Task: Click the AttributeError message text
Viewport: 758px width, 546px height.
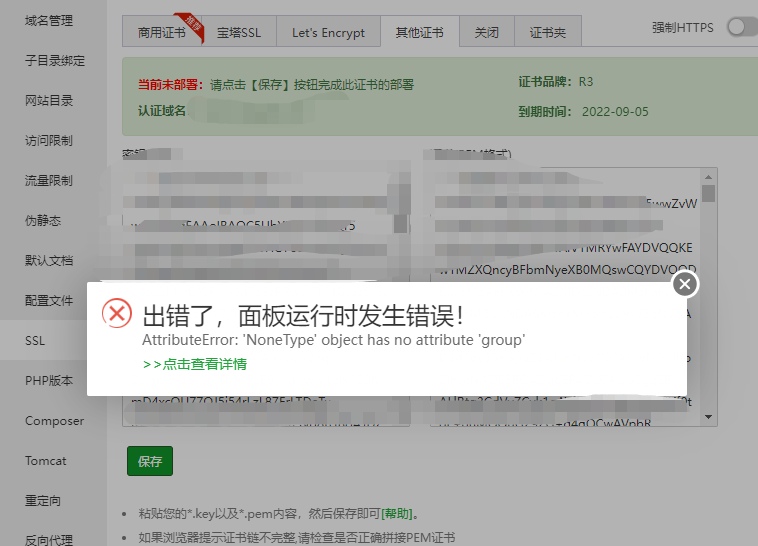Action: coord(334,340)
